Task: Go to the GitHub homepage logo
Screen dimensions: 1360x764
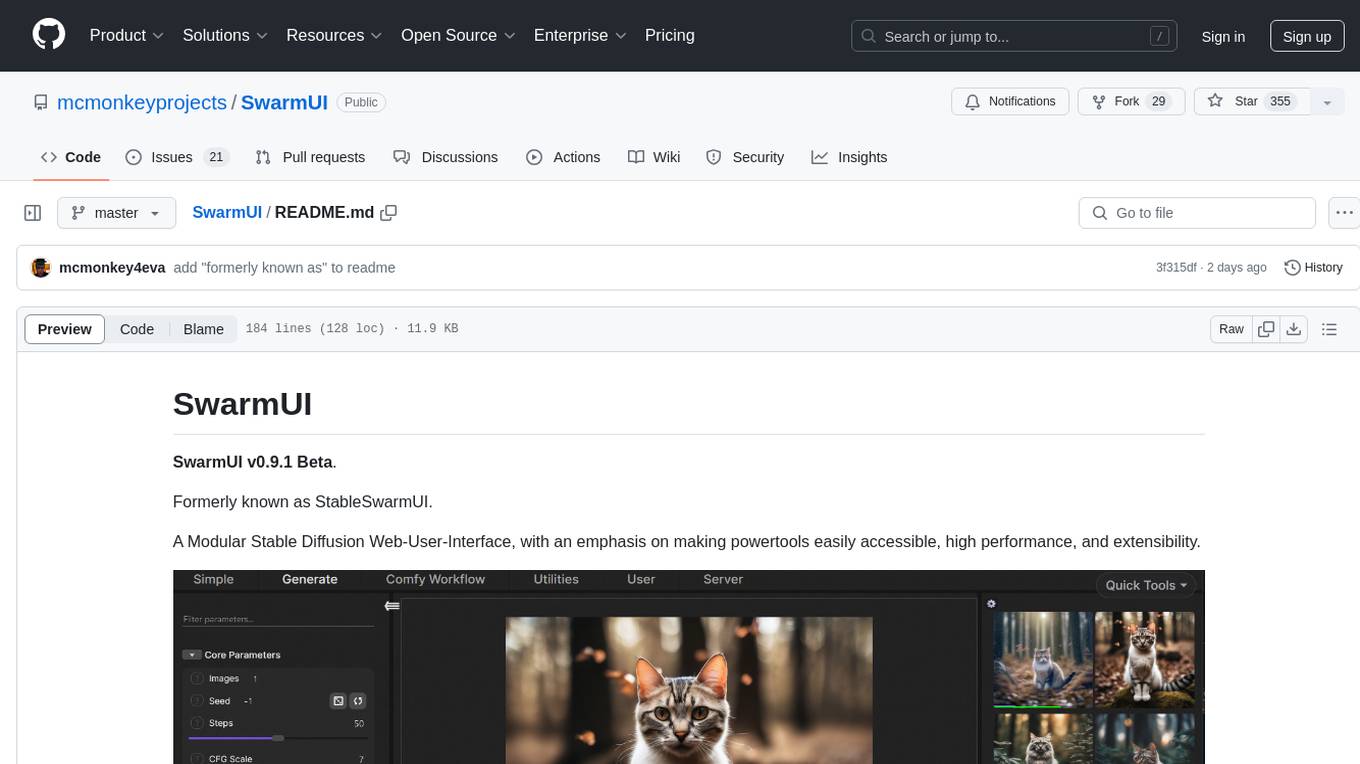Action: click(49, 35)
